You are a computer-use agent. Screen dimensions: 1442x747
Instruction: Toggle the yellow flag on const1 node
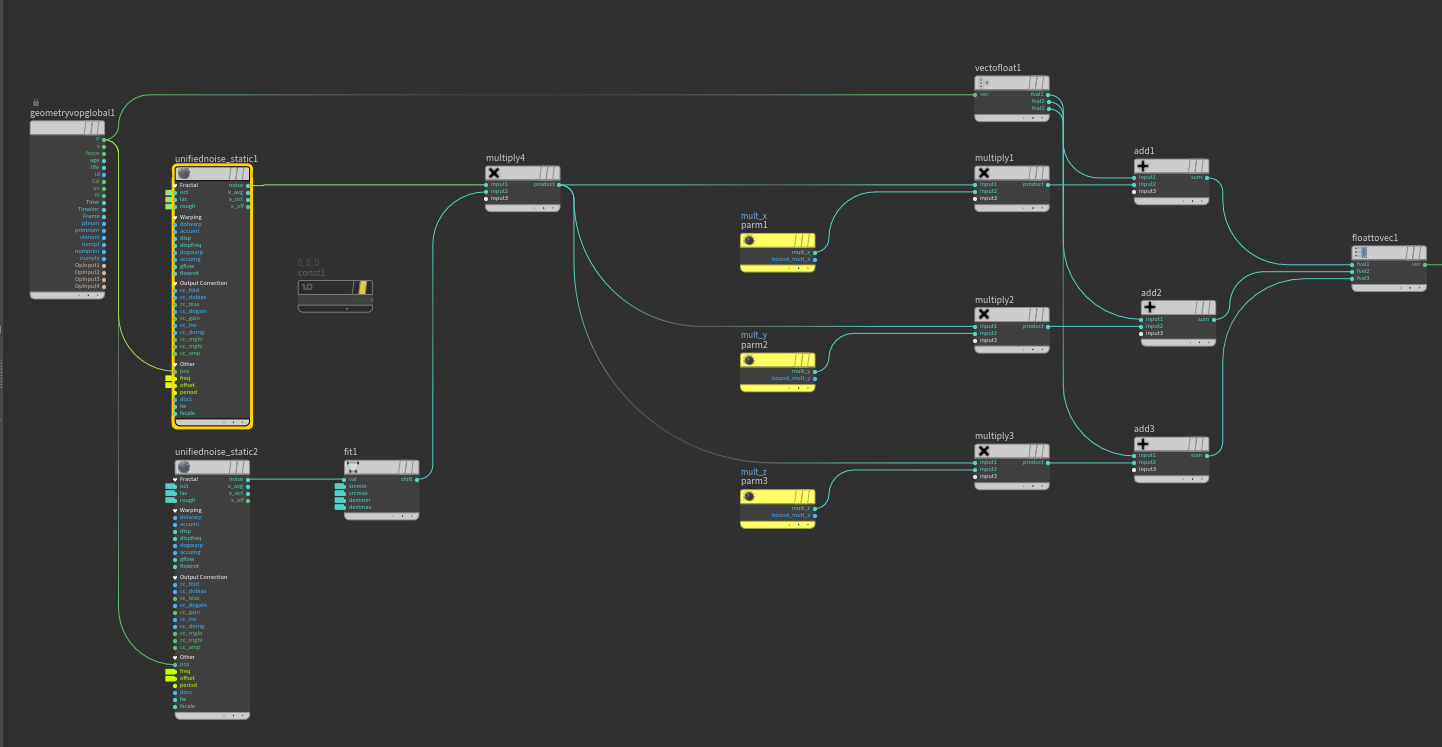(365, 287)
